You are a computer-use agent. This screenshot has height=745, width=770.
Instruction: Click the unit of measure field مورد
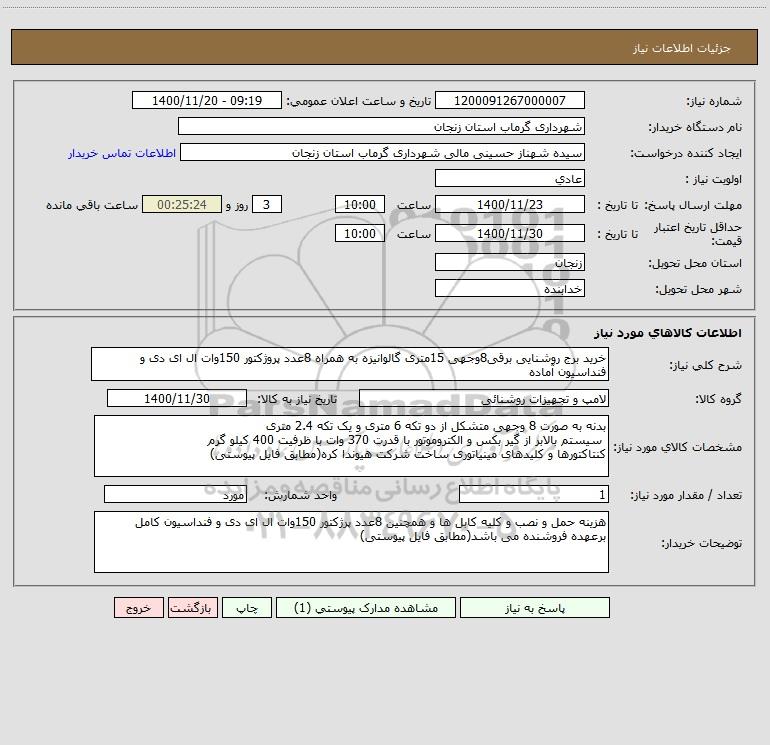pos(175,494)
